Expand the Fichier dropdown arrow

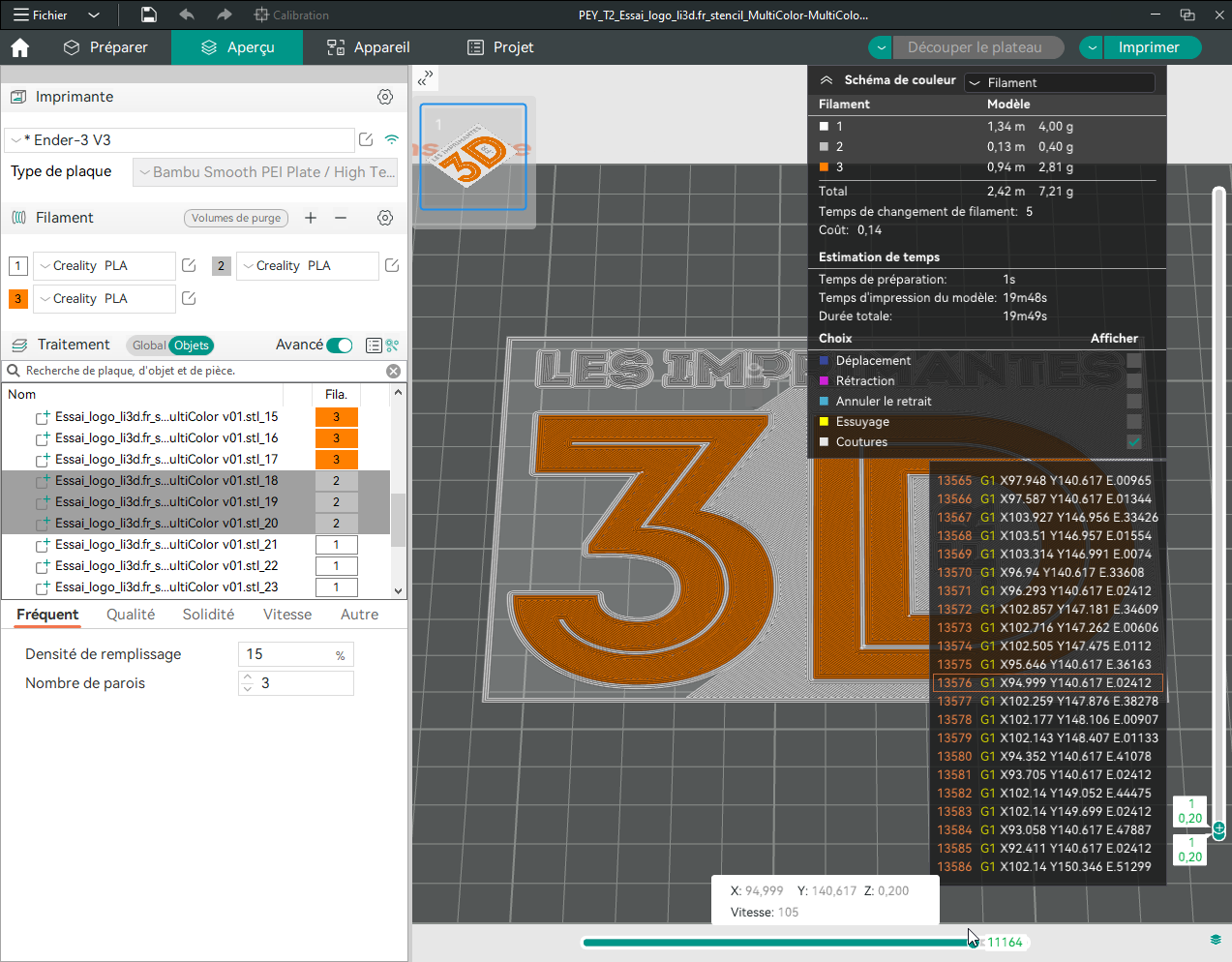tap(94, 15)
